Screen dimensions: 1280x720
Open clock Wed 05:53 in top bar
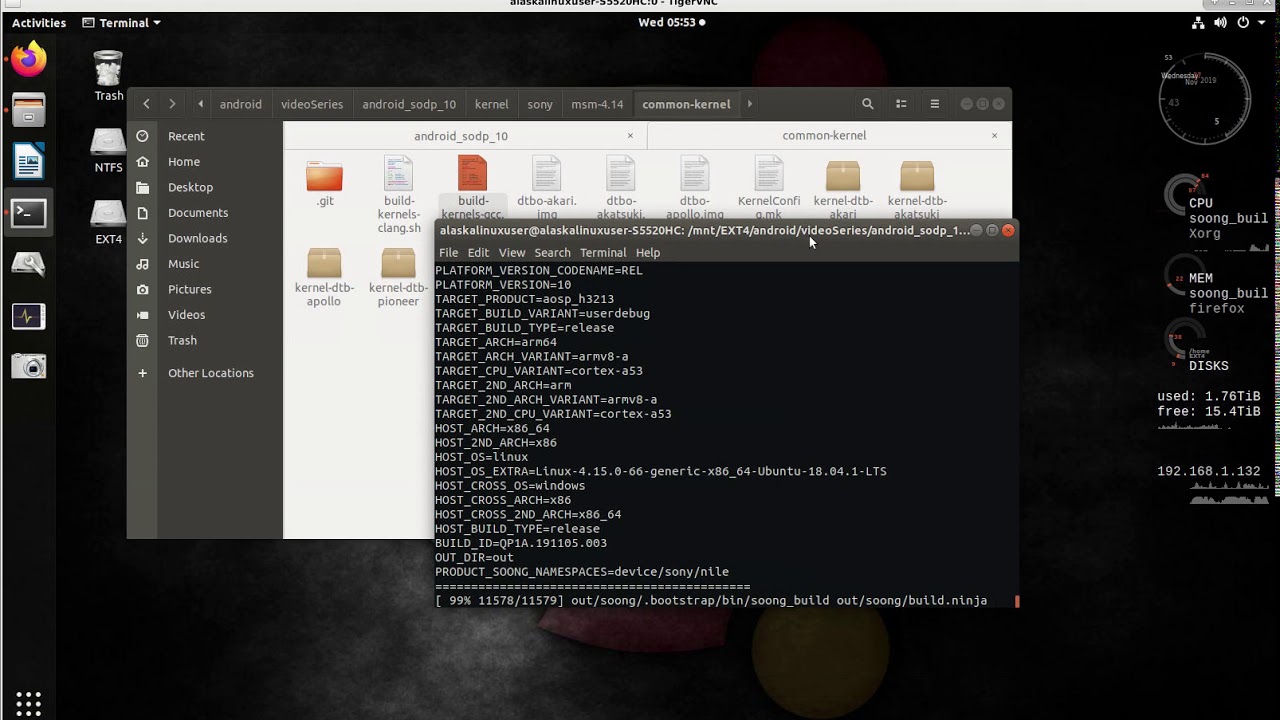671,22
